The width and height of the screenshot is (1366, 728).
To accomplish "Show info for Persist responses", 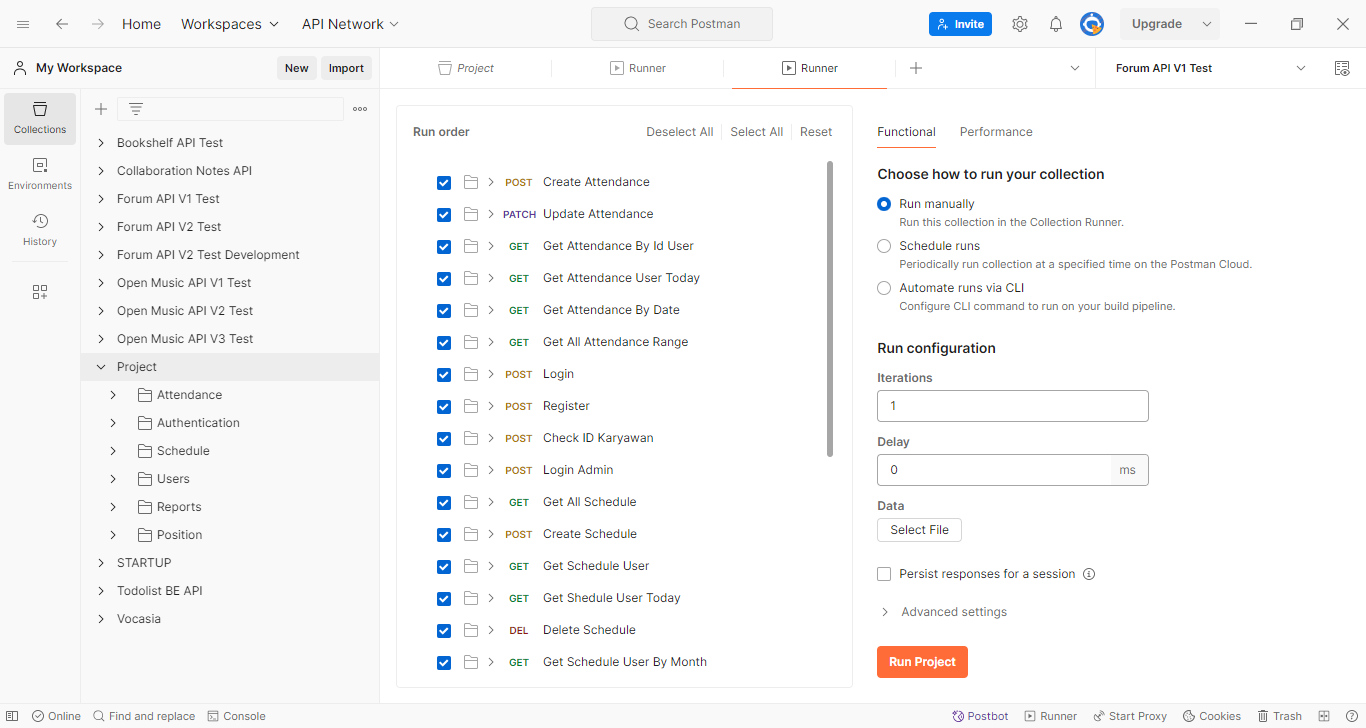I will pyautogui.click(x=1089, y=574).
